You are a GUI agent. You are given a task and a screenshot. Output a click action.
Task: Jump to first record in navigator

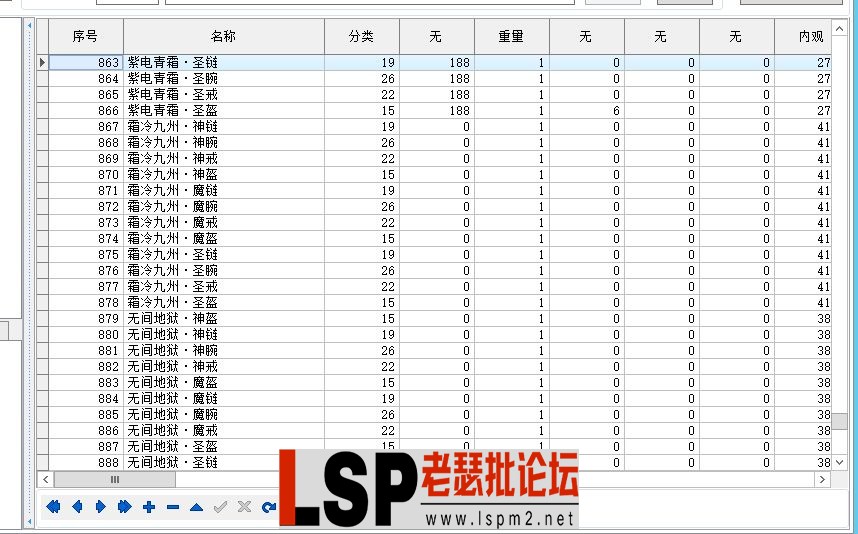tap(54, 507)
